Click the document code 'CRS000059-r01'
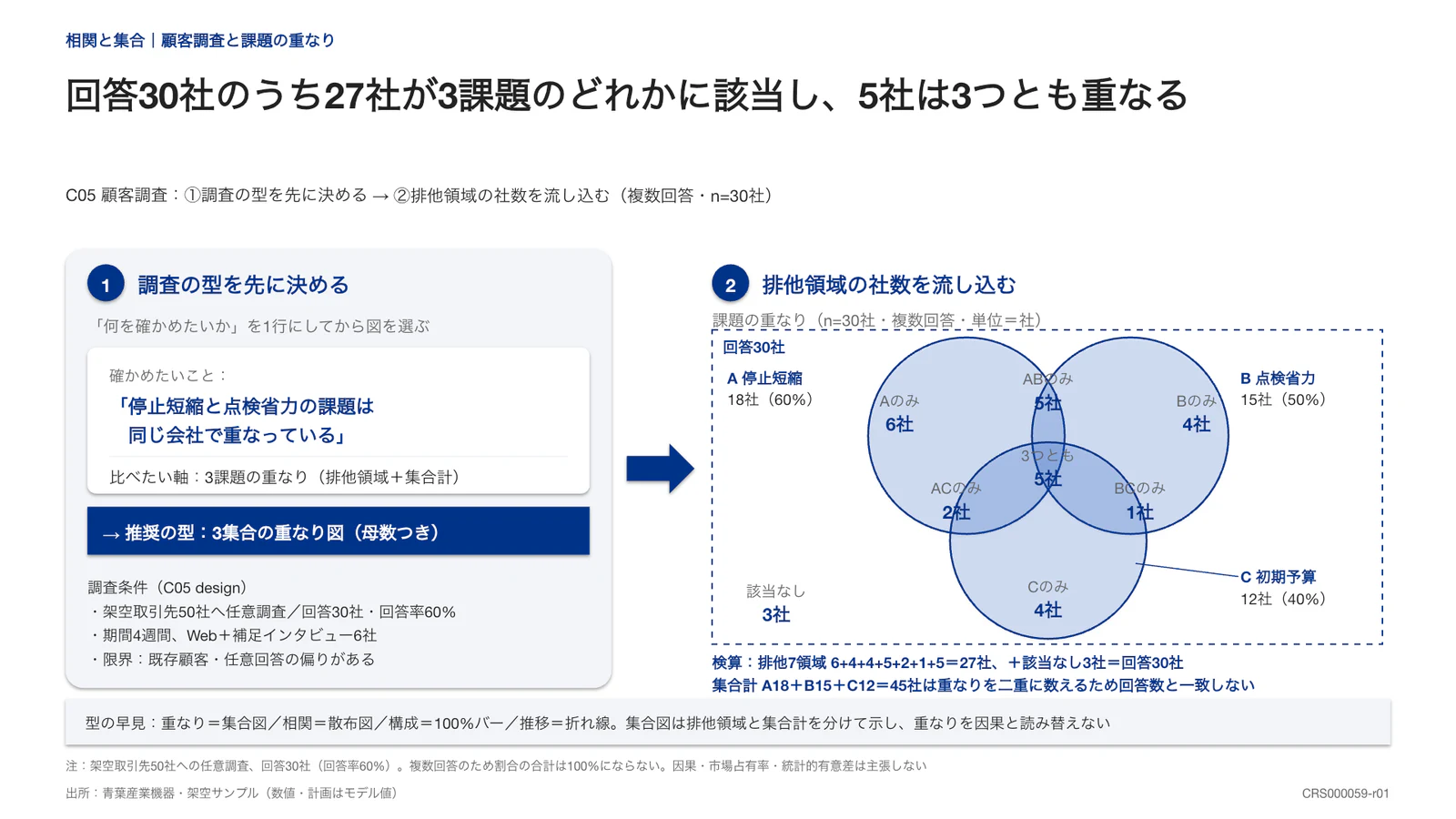Image resolution: width=1456 pixels, height=819 pixels. pyautogui.click(x=1345, y=794)
